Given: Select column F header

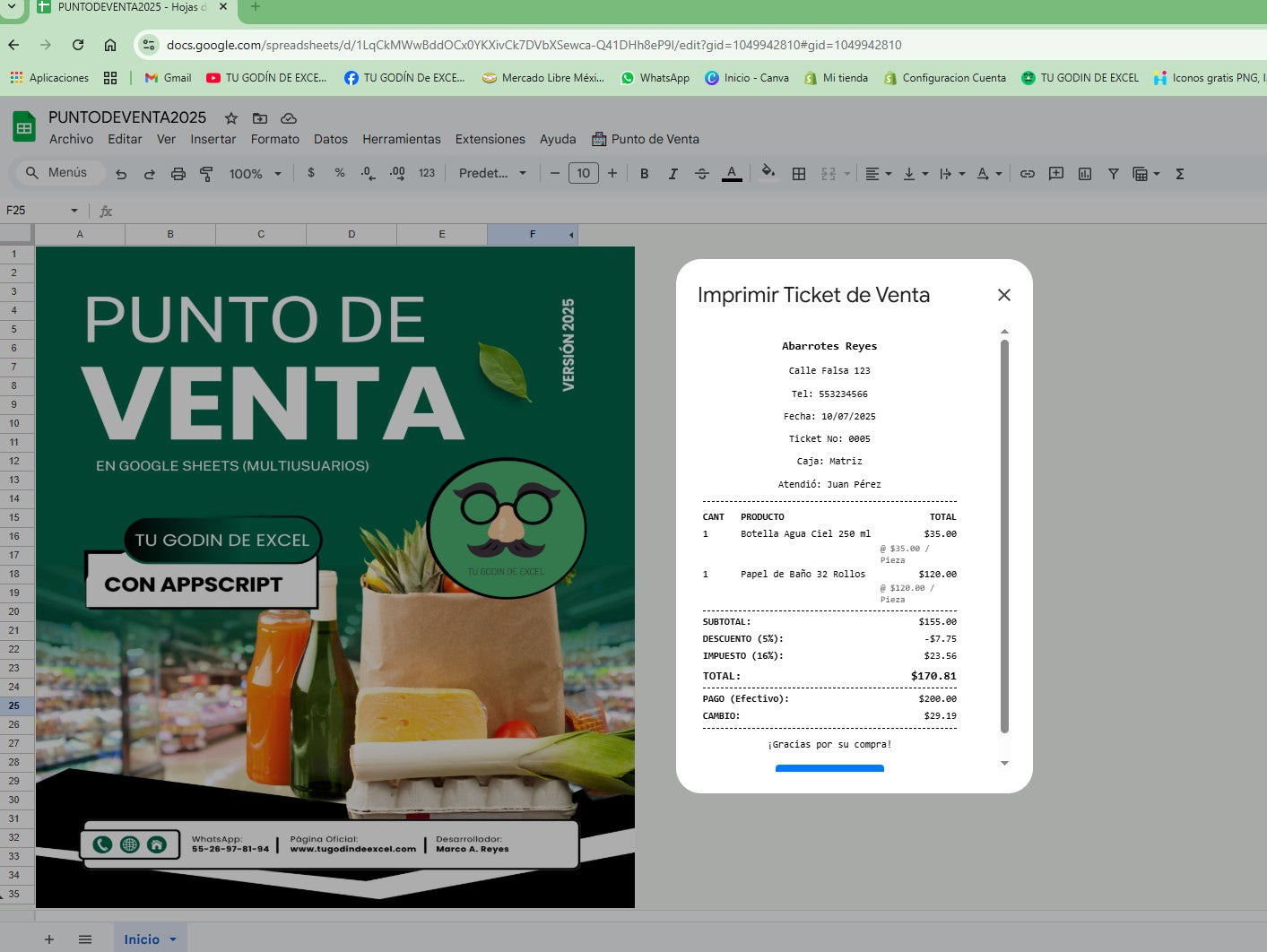Looking at the screenshot, I should pos(533,234).
